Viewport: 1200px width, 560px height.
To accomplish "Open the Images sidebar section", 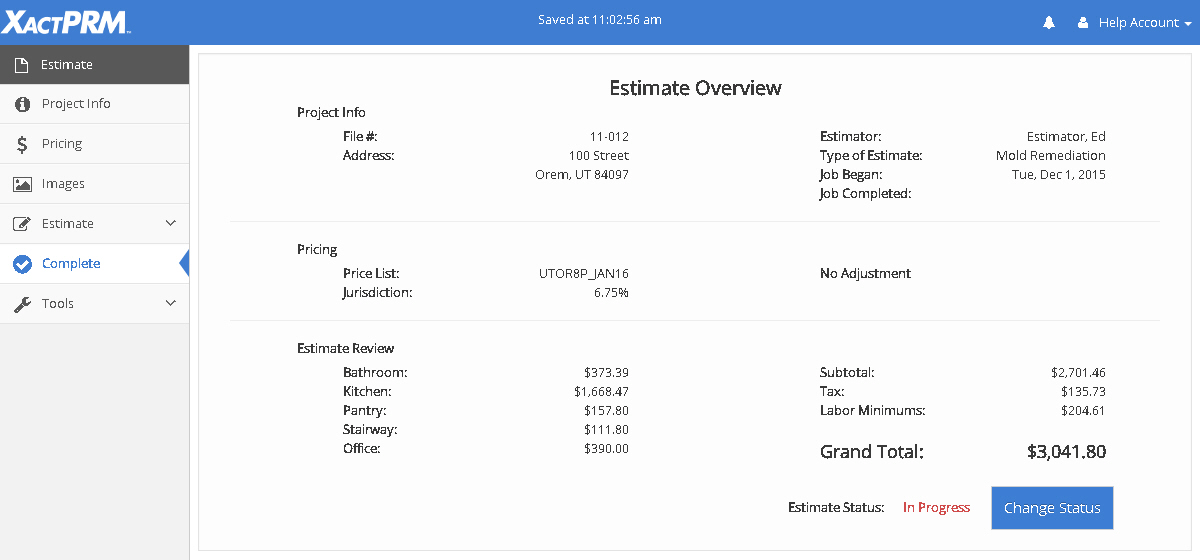I will click(63, 184).
